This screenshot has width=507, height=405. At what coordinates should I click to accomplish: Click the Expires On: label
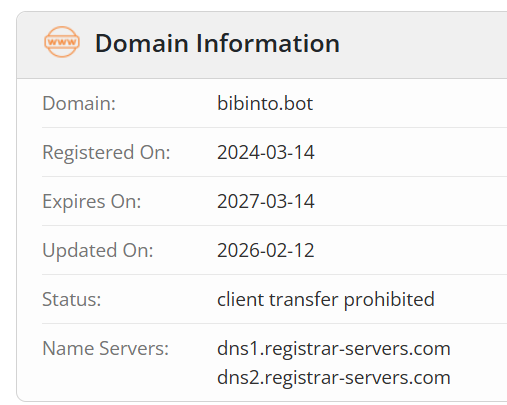coord(92,202)
